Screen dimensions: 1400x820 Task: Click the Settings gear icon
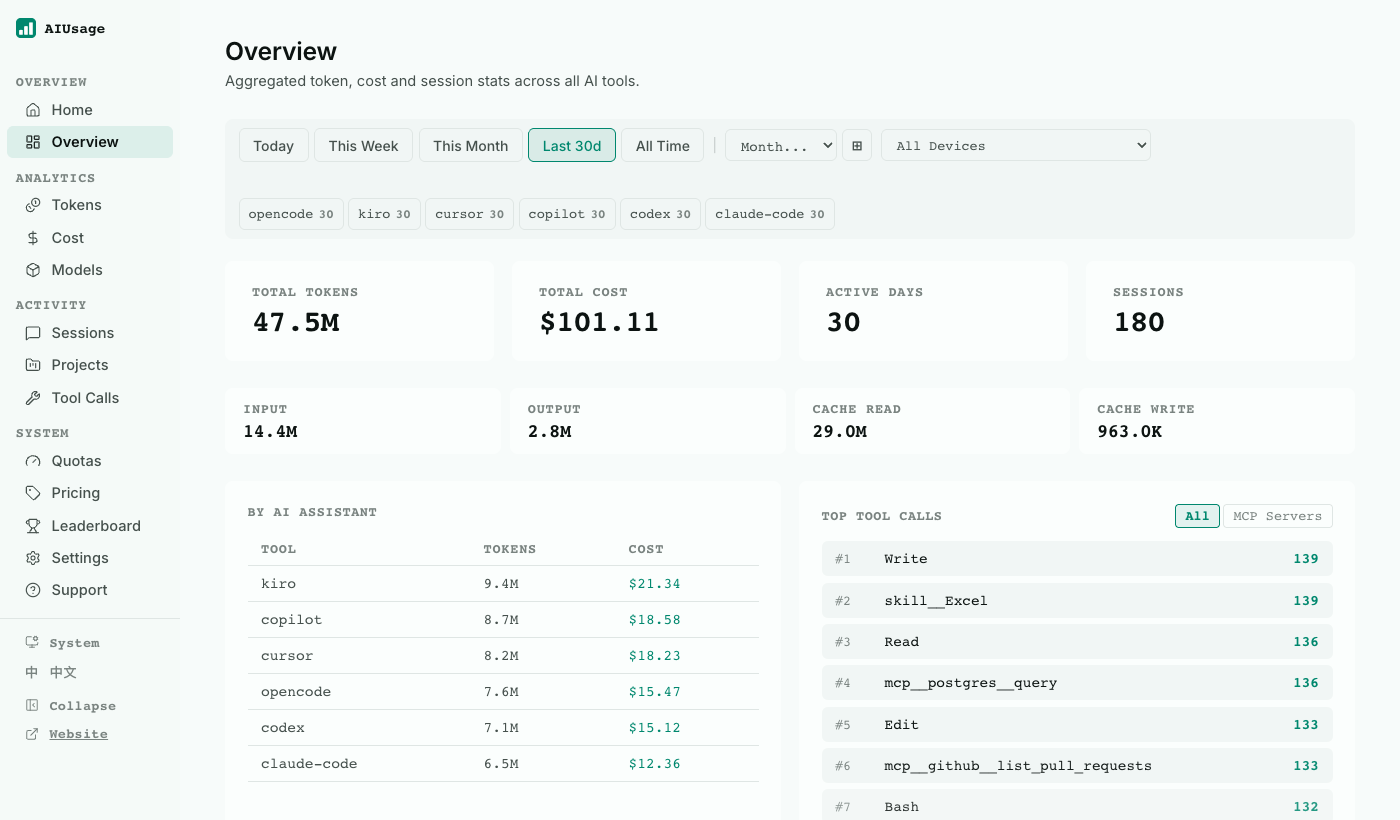point(33,558)
